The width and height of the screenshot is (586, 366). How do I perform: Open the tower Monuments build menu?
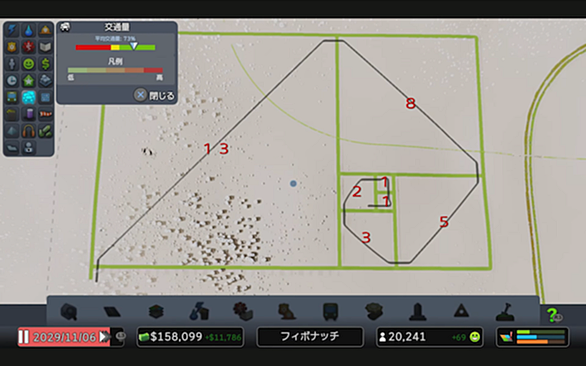tap(417, 312)
